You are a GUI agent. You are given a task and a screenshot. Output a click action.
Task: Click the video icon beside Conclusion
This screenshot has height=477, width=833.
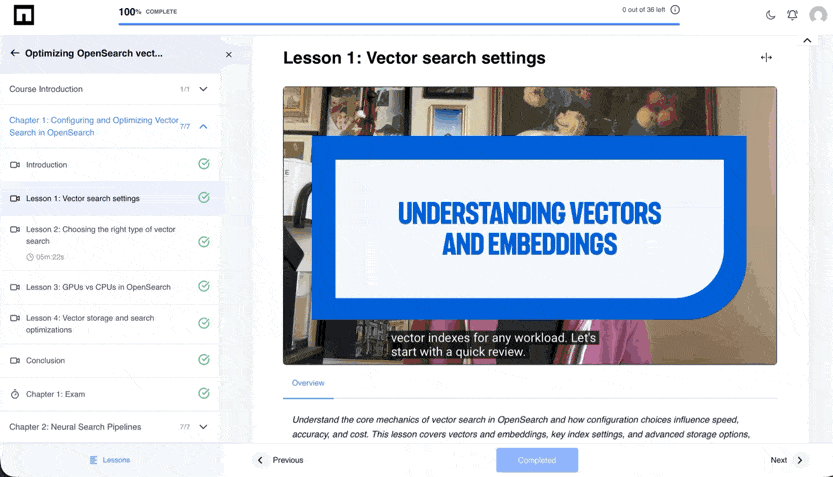tap(15, 360)
